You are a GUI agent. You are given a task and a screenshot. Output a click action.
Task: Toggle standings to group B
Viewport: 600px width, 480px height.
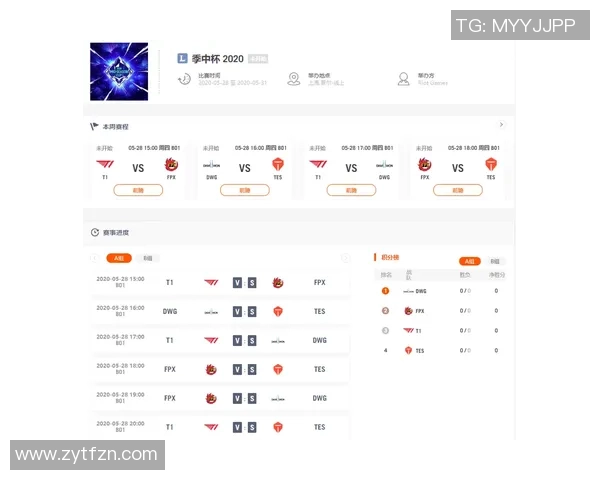pyautogui.click(x=495, y=261)
